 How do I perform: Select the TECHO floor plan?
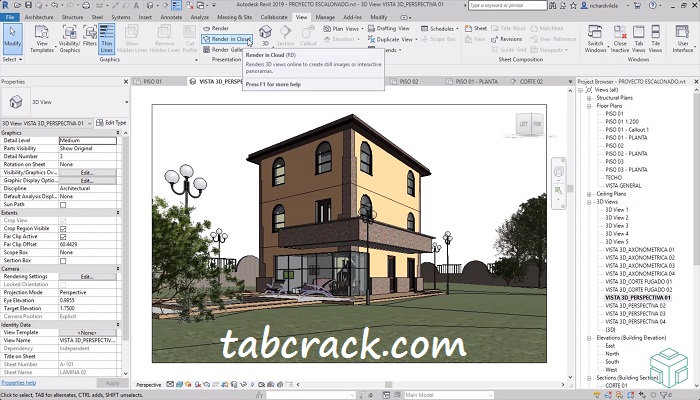pyautogui.click(x=613, y=178)
